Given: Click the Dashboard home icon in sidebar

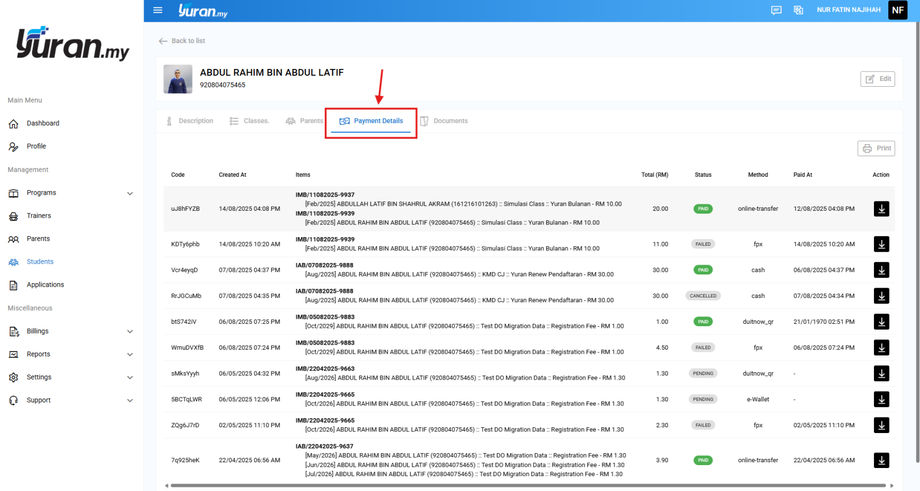Looking at the screenshot, I should 13,124.
